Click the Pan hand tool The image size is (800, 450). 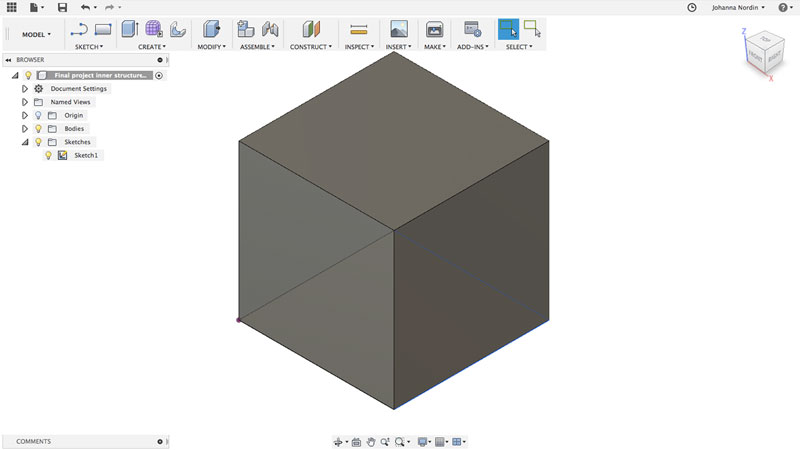(x=370, y=442)
